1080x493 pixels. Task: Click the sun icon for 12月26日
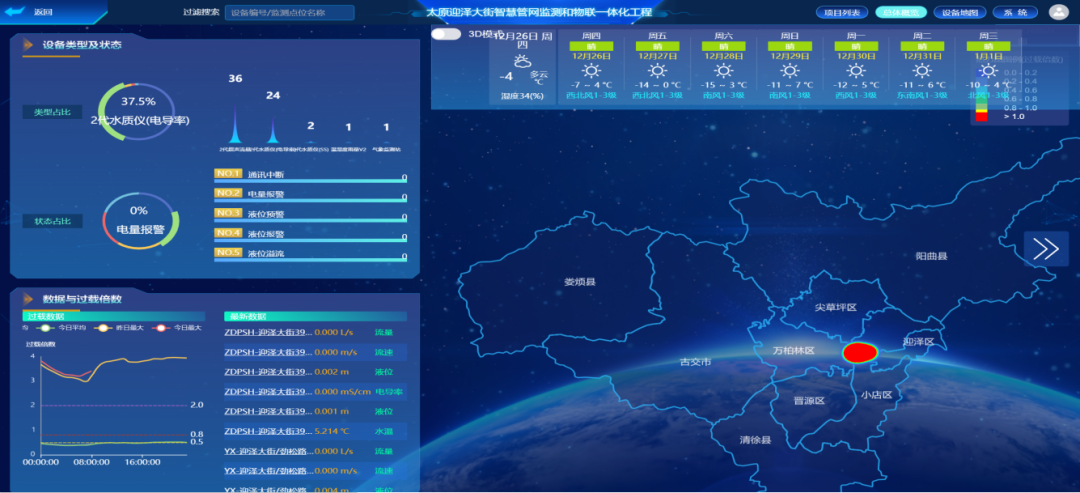tap(591, 70)
